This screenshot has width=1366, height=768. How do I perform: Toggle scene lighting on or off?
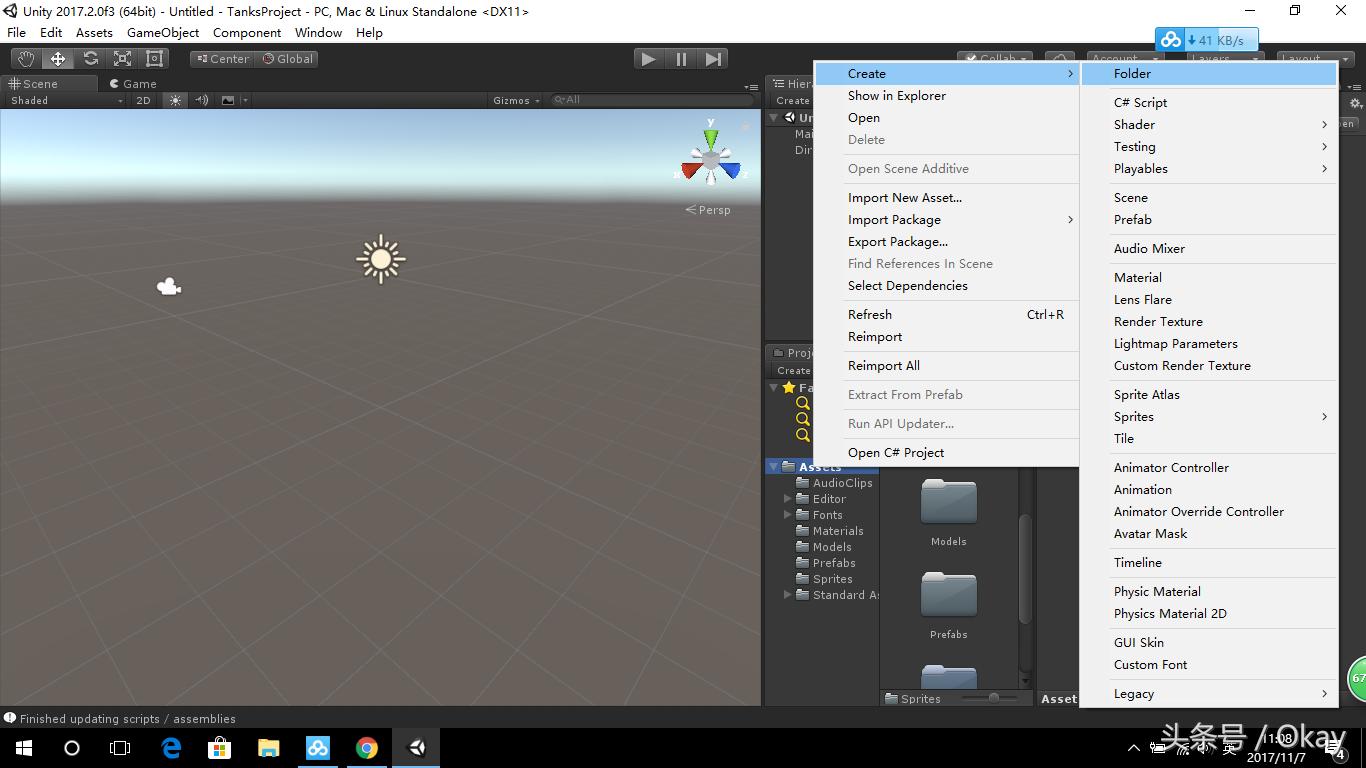[173, 100]
